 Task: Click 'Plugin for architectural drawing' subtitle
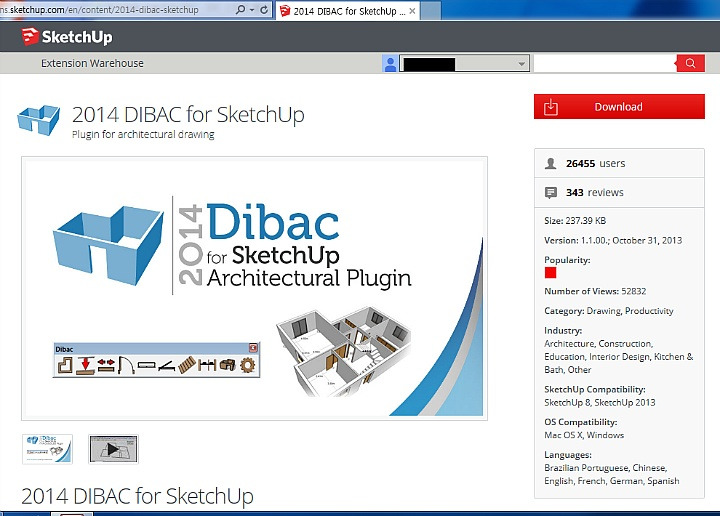(x=143, y=135)
